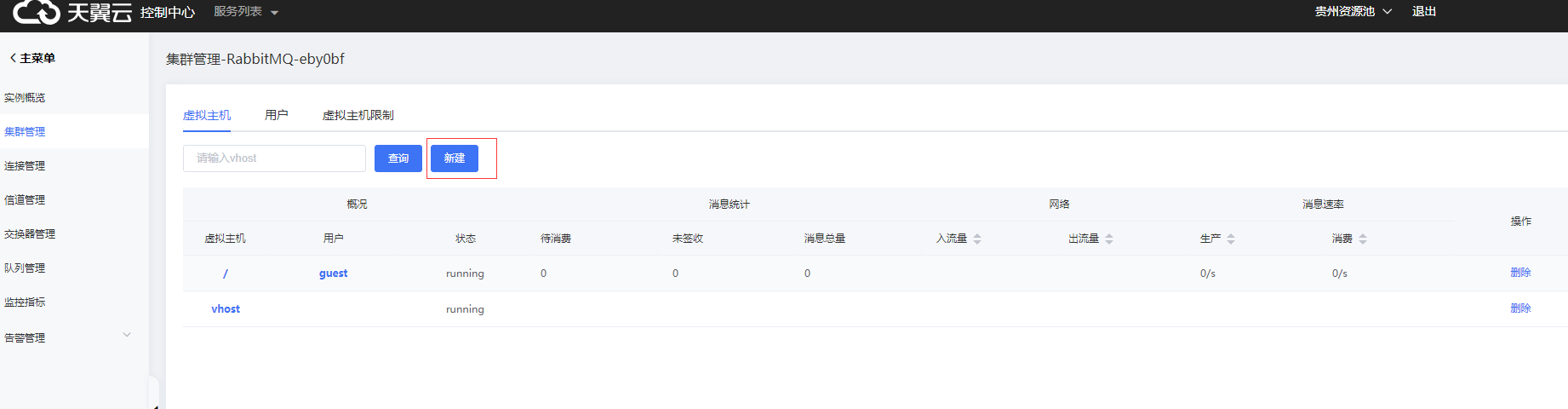Click the 网络 group header
This screenshot has height=409, width=1568.
point(1059,204)
